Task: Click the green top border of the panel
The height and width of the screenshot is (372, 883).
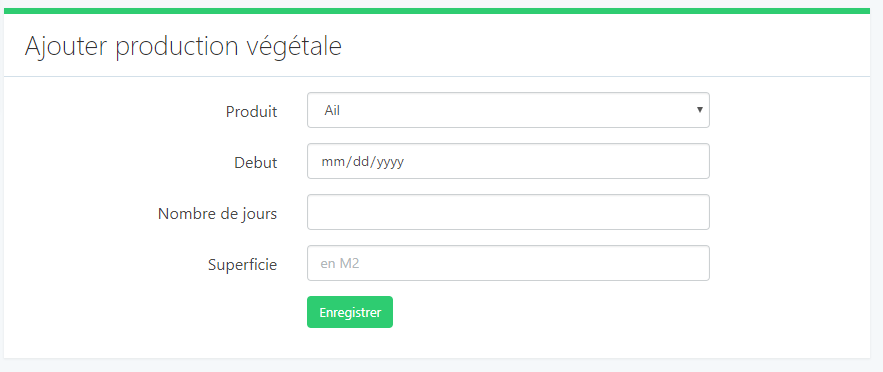Action: [x=437, y=11]
